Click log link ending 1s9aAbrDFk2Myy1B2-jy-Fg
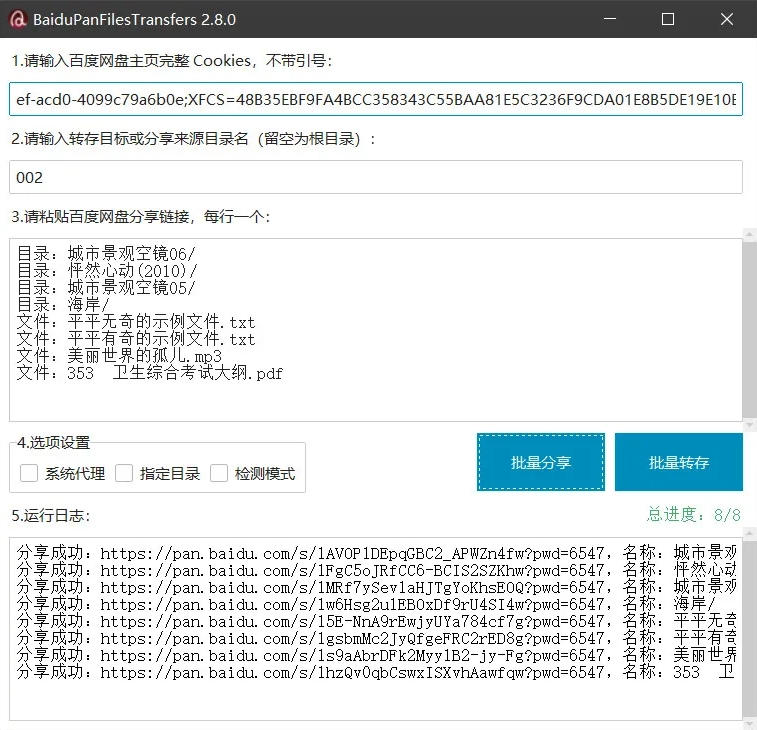The height and width of the screenshot is (730, 757). 352,655
